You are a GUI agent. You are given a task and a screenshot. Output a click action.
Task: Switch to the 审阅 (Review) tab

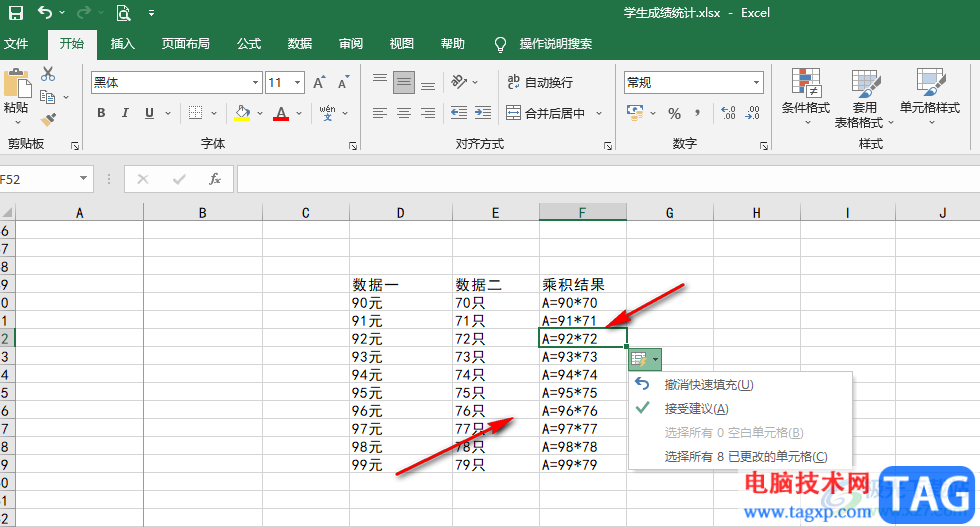click(351, 43)
